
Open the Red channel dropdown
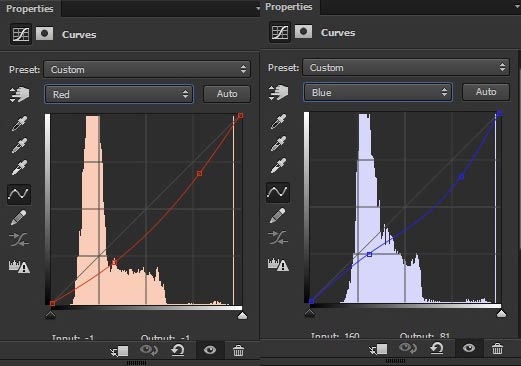pos(119,94)
